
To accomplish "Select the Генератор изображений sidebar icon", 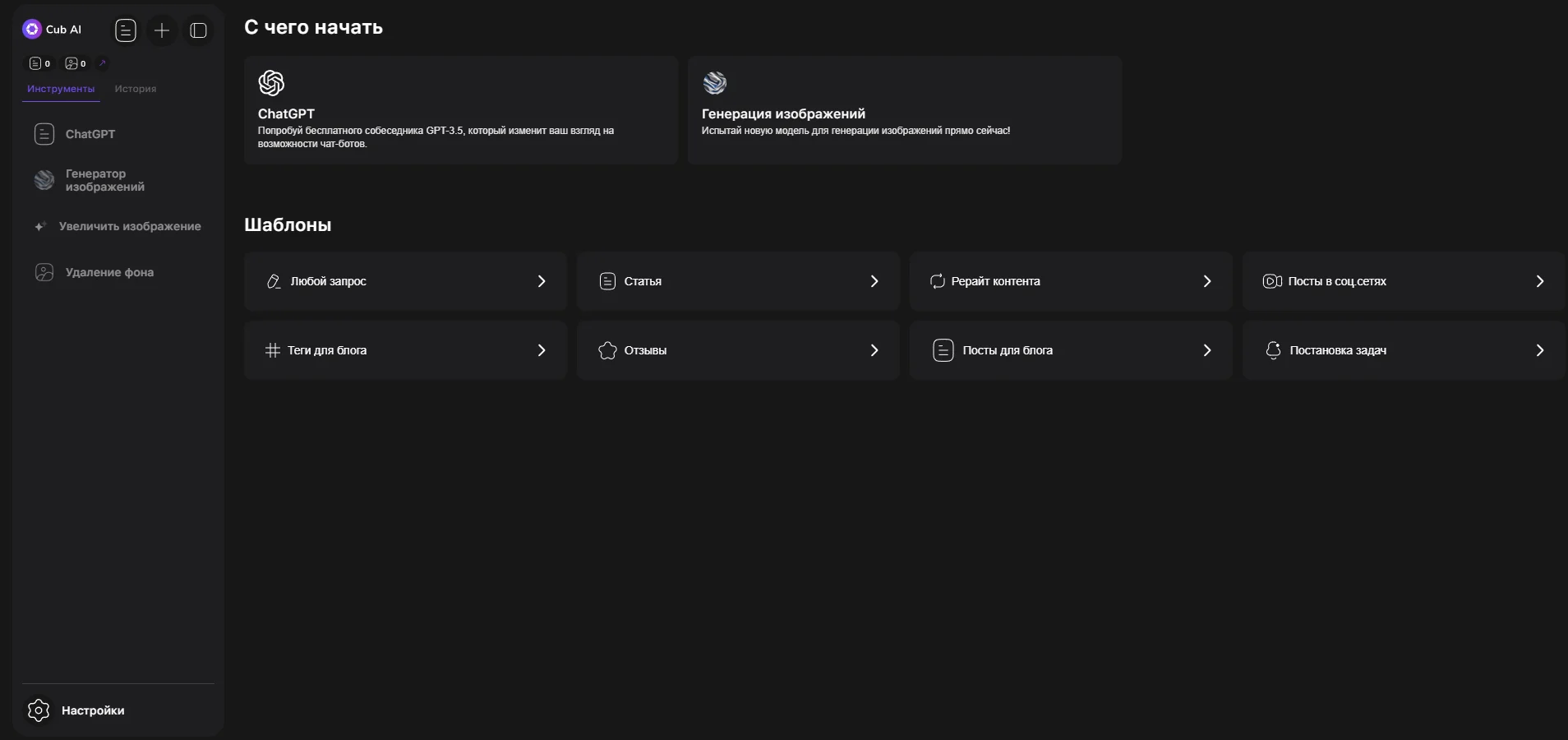I will tap(44, 180).
